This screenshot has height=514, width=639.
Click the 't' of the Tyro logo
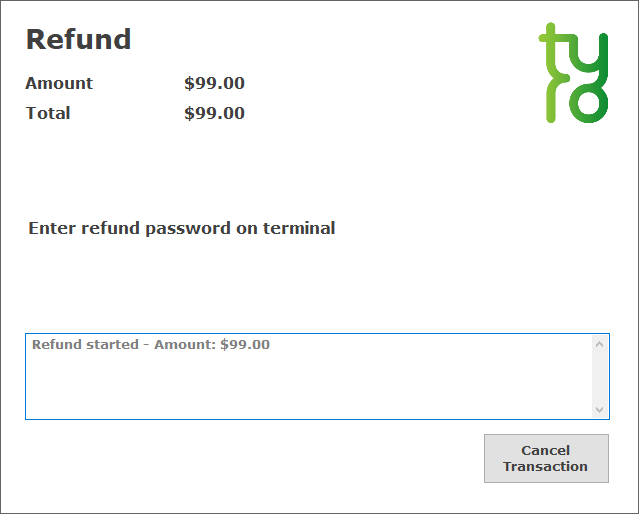553,47
